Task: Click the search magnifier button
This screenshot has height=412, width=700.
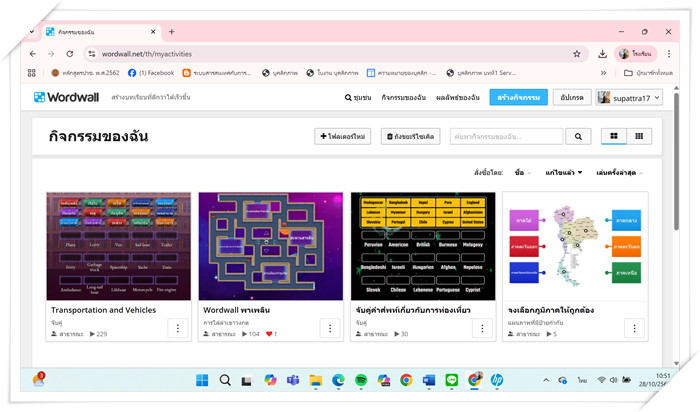Action: (x=578, y=136)
